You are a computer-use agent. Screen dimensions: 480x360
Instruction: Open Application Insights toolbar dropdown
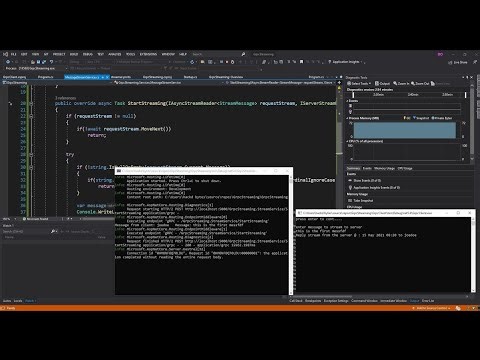(x=347, y=62)
